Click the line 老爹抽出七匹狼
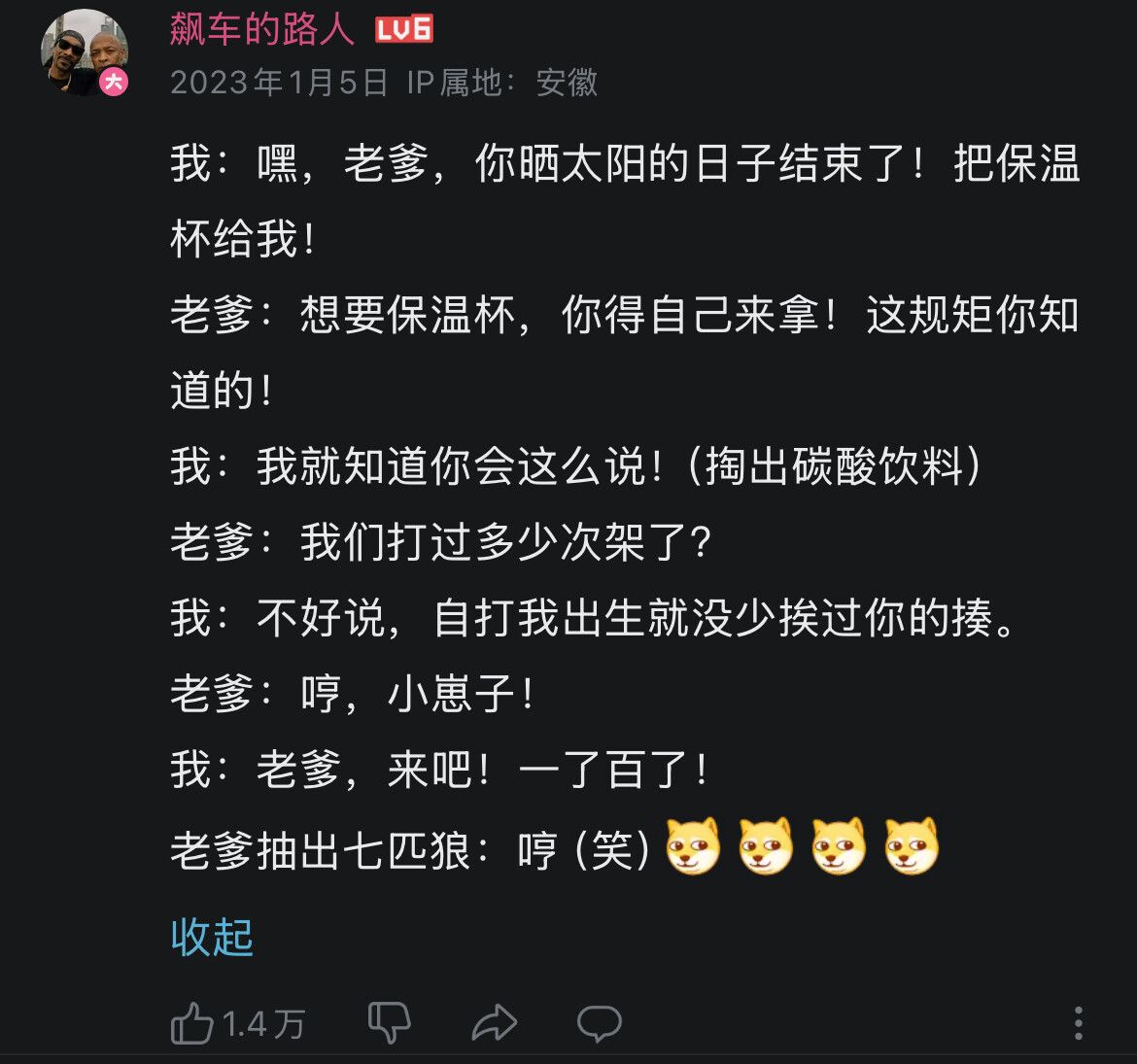Screen dimensions: 1137x1064 pos(555,847)
